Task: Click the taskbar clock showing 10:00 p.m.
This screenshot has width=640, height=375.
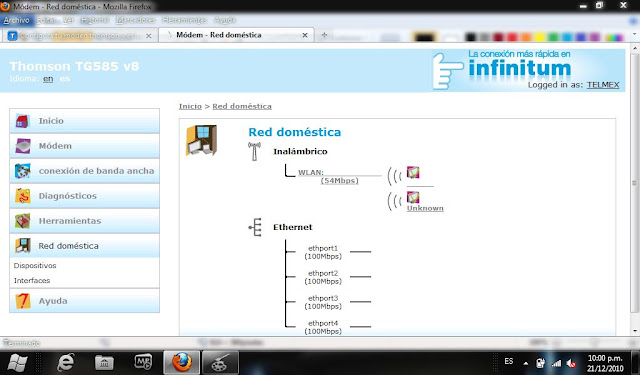Action: [605, 363]
